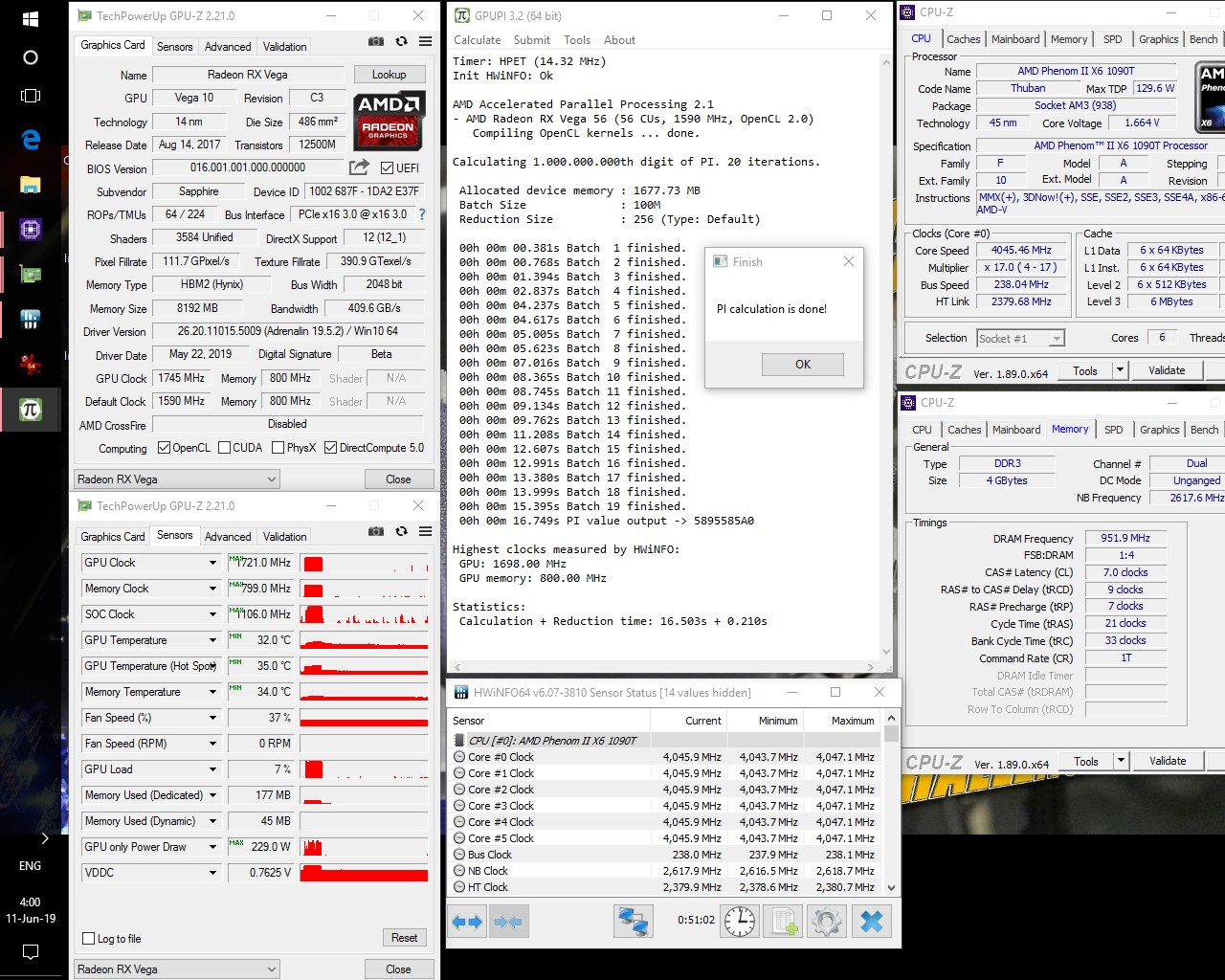Switch to HWiNFO taskbar icon
Viewport: 1225px width, 980px height.
coord(31,319)
